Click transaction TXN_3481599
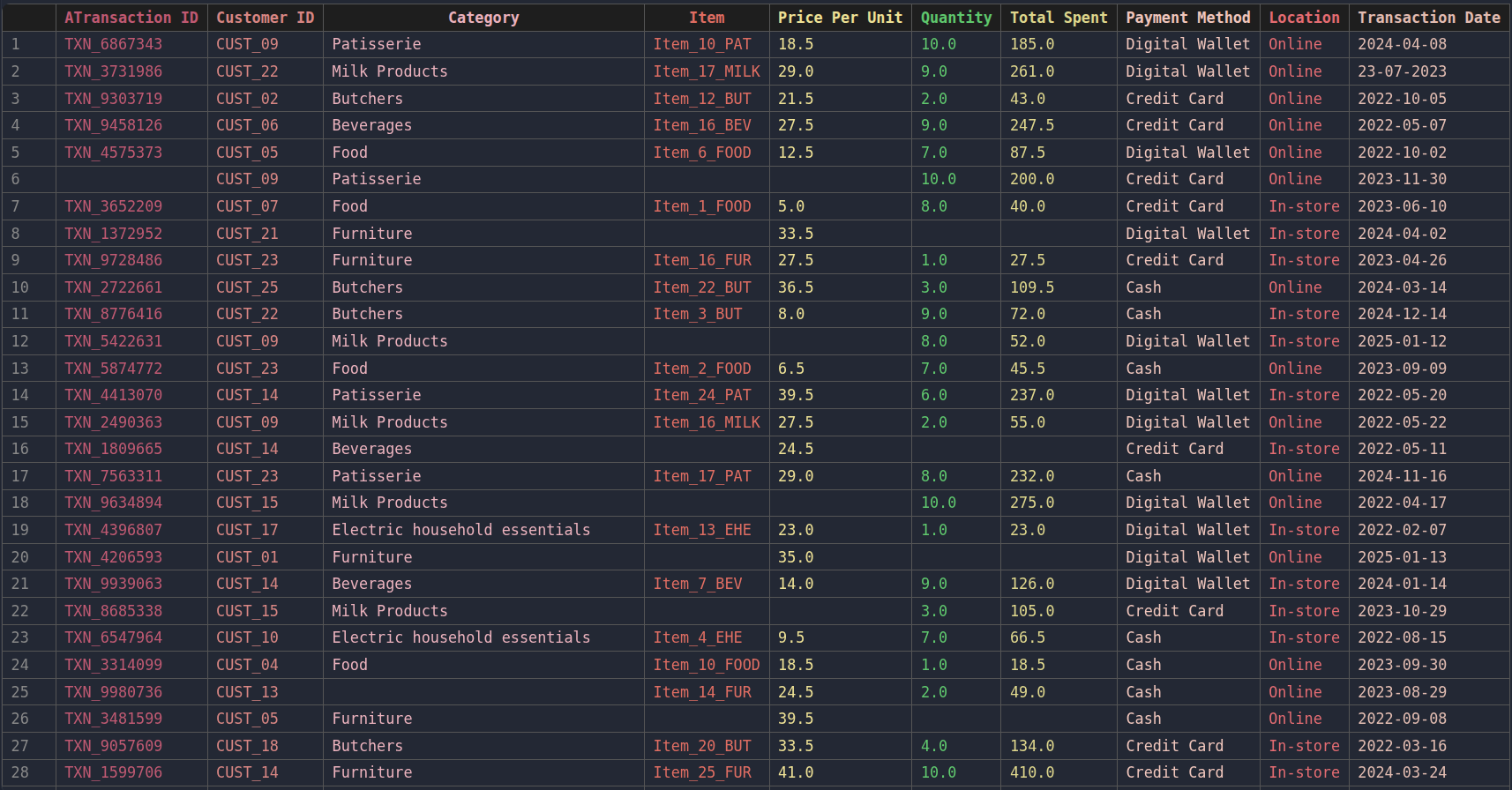This screenshot has width=1512, height=790. point(131,719)
